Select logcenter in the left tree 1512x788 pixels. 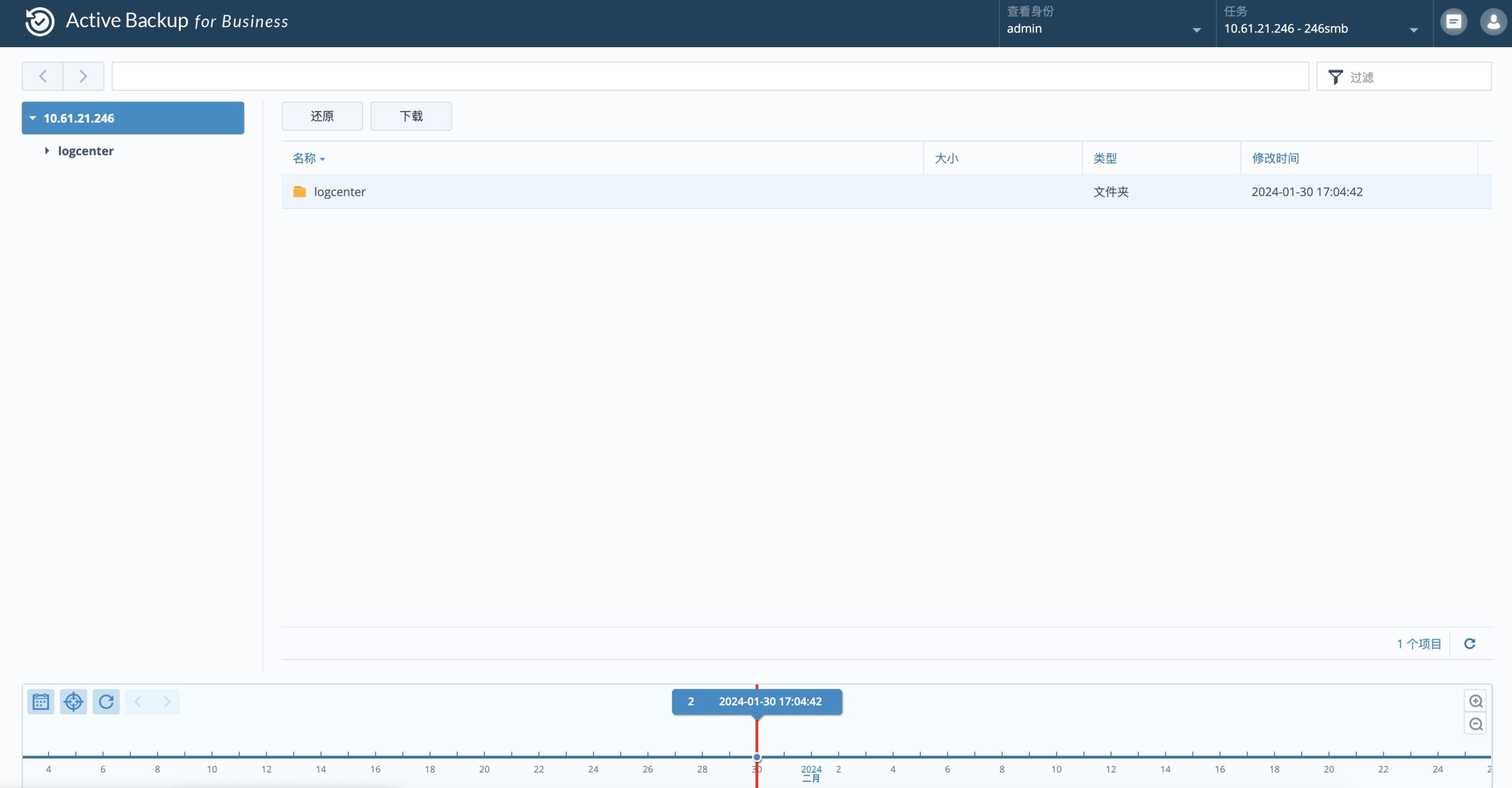tap(86, 151)
